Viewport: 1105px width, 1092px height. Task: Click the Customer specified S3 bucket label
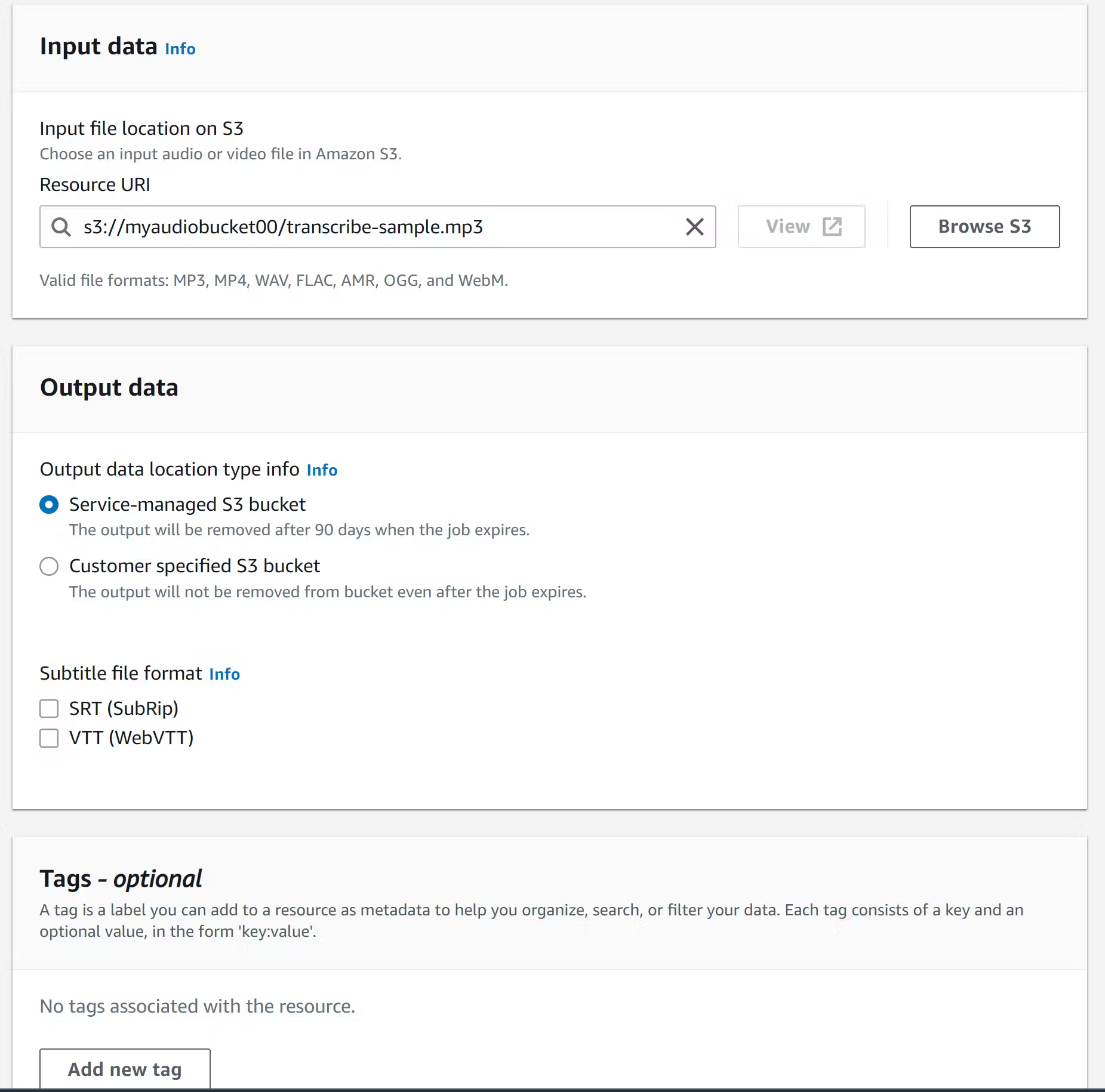195,566
